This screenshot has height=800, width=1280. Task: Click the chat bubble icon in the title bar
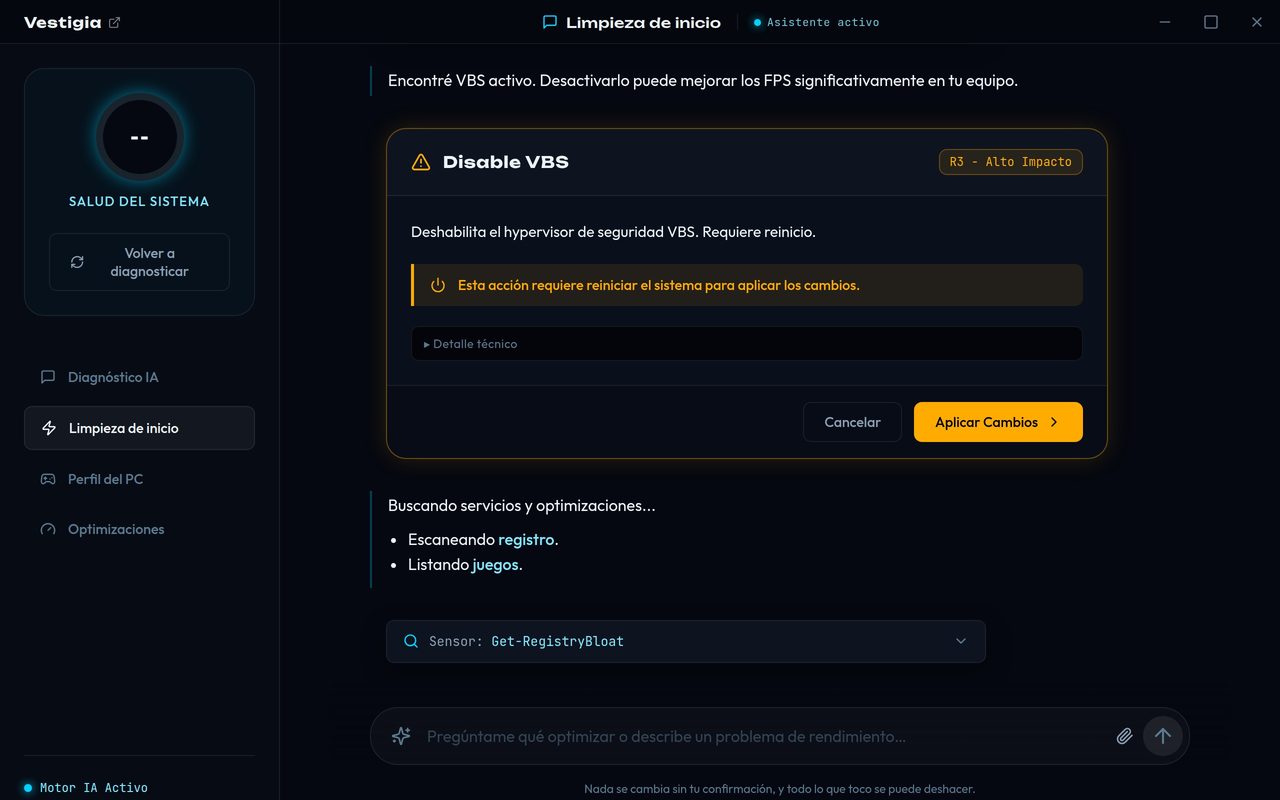pos(550,22)
